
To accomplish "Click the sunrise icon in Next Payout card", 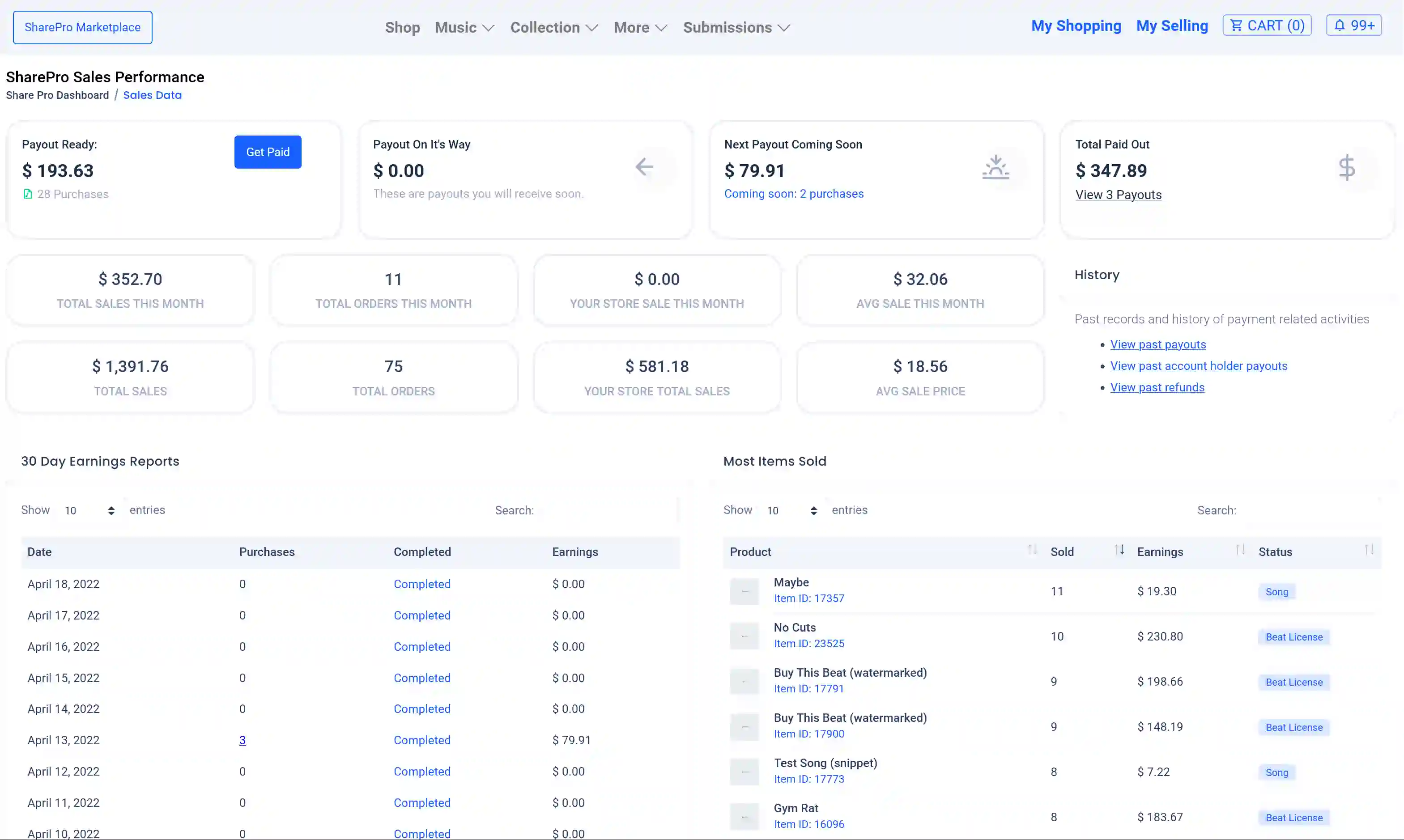I will click(996, 167).
